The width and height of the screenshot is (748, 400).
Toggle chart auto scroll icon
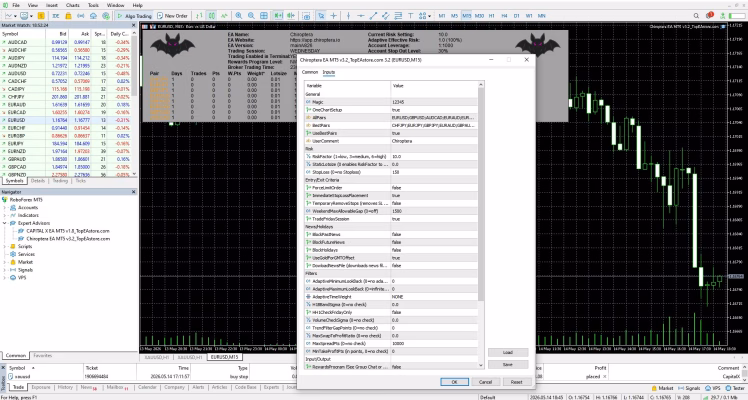278,16
